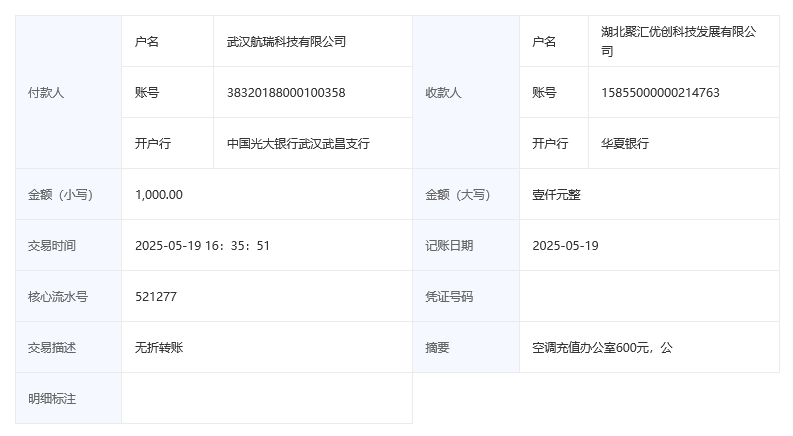
Task: Click the 摘要 label cell
Action: click(x=437, y=348)
